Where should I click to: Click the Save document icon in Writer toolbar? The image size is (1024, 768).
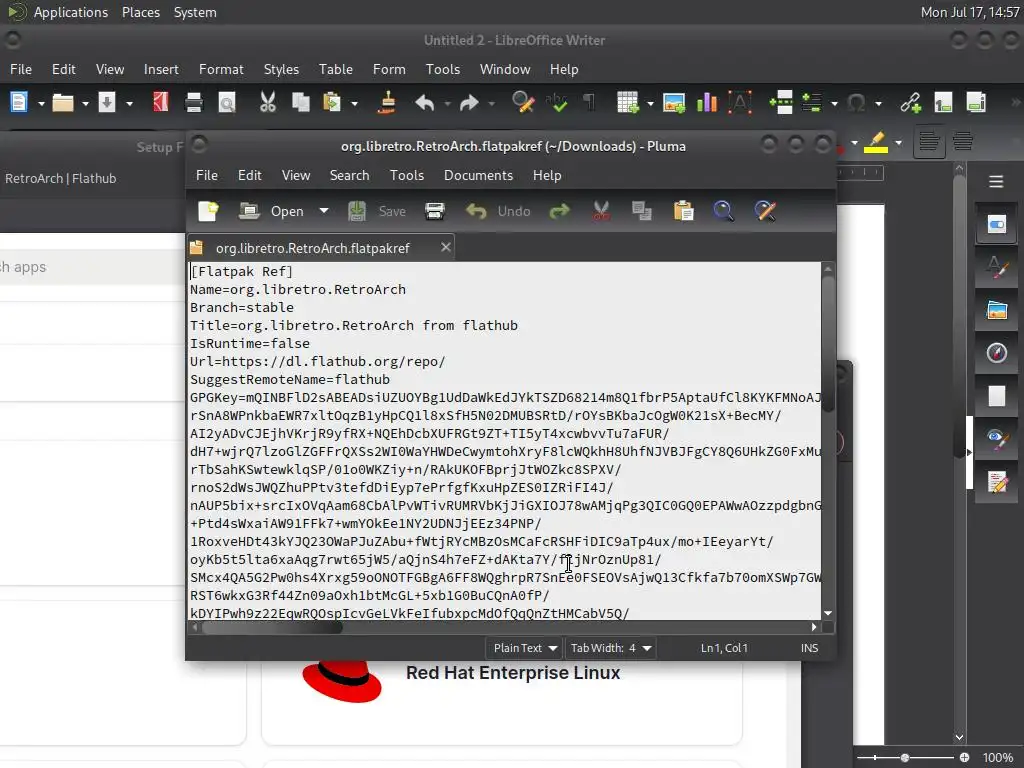tap(106, 103)
